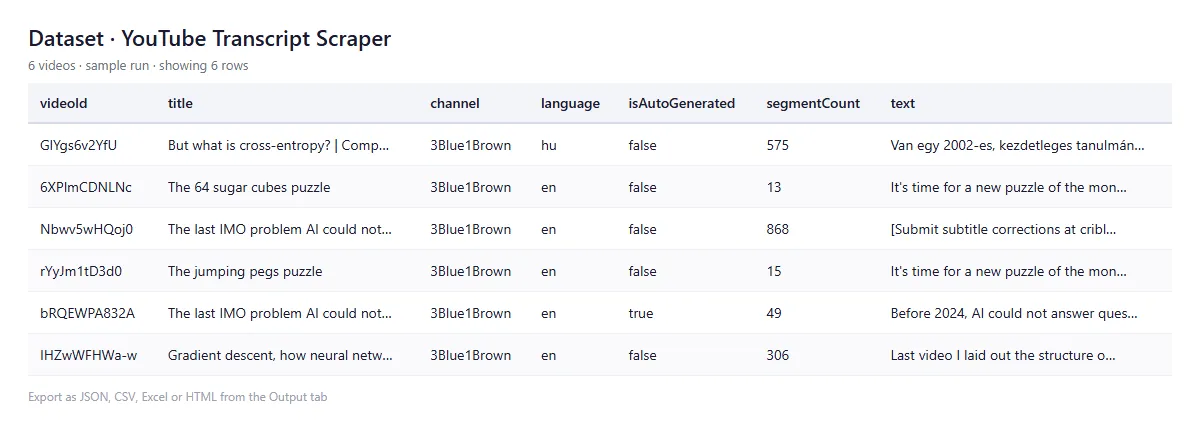
Task: Click segment count 13
Action: point(774,187)
